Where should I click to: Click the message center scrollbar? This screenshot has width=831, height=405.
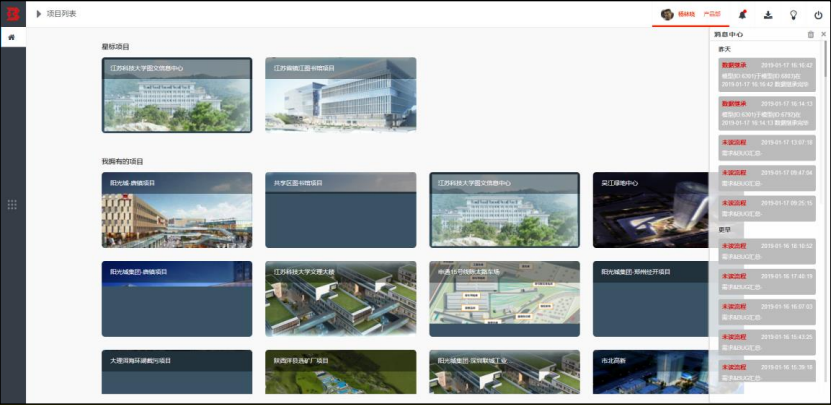825,59
